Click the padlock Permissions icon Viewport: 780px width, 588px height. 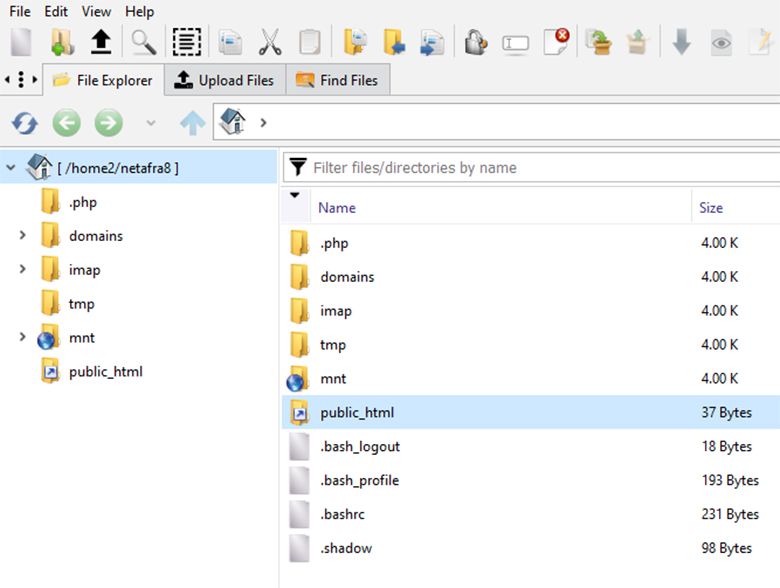[x=476, y=42]
